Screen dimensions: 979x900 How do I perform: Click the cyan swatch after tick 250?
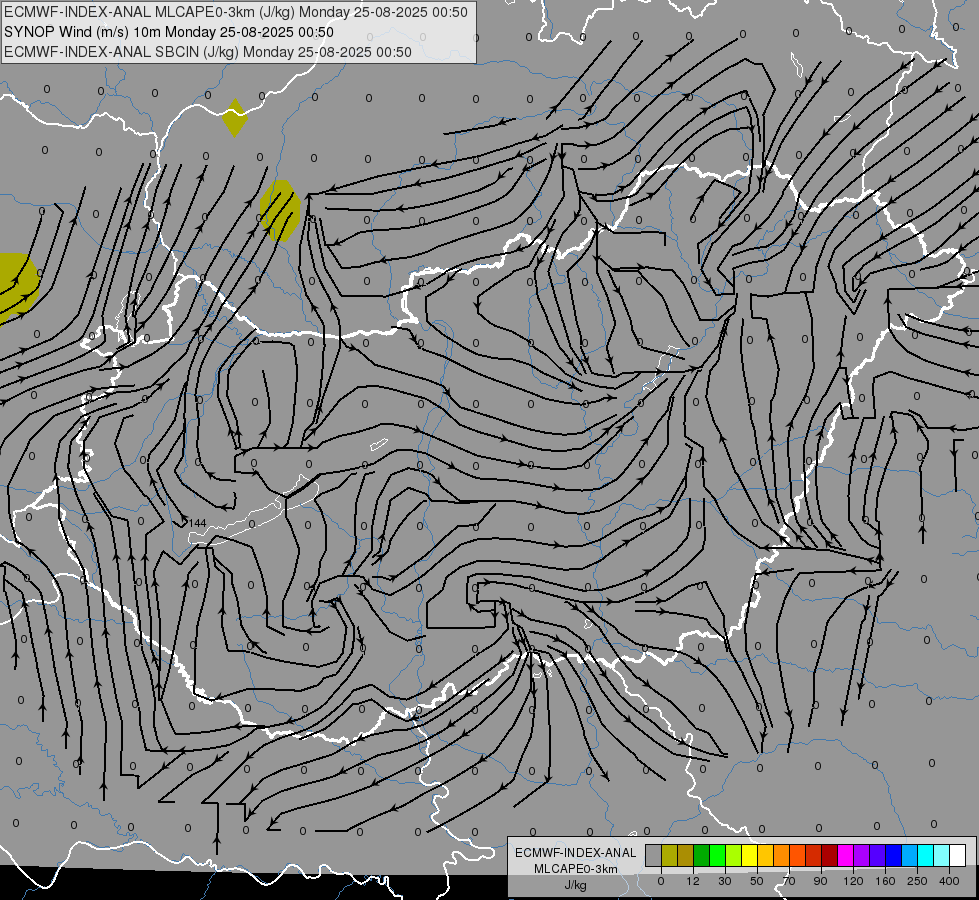coord(925,855)
